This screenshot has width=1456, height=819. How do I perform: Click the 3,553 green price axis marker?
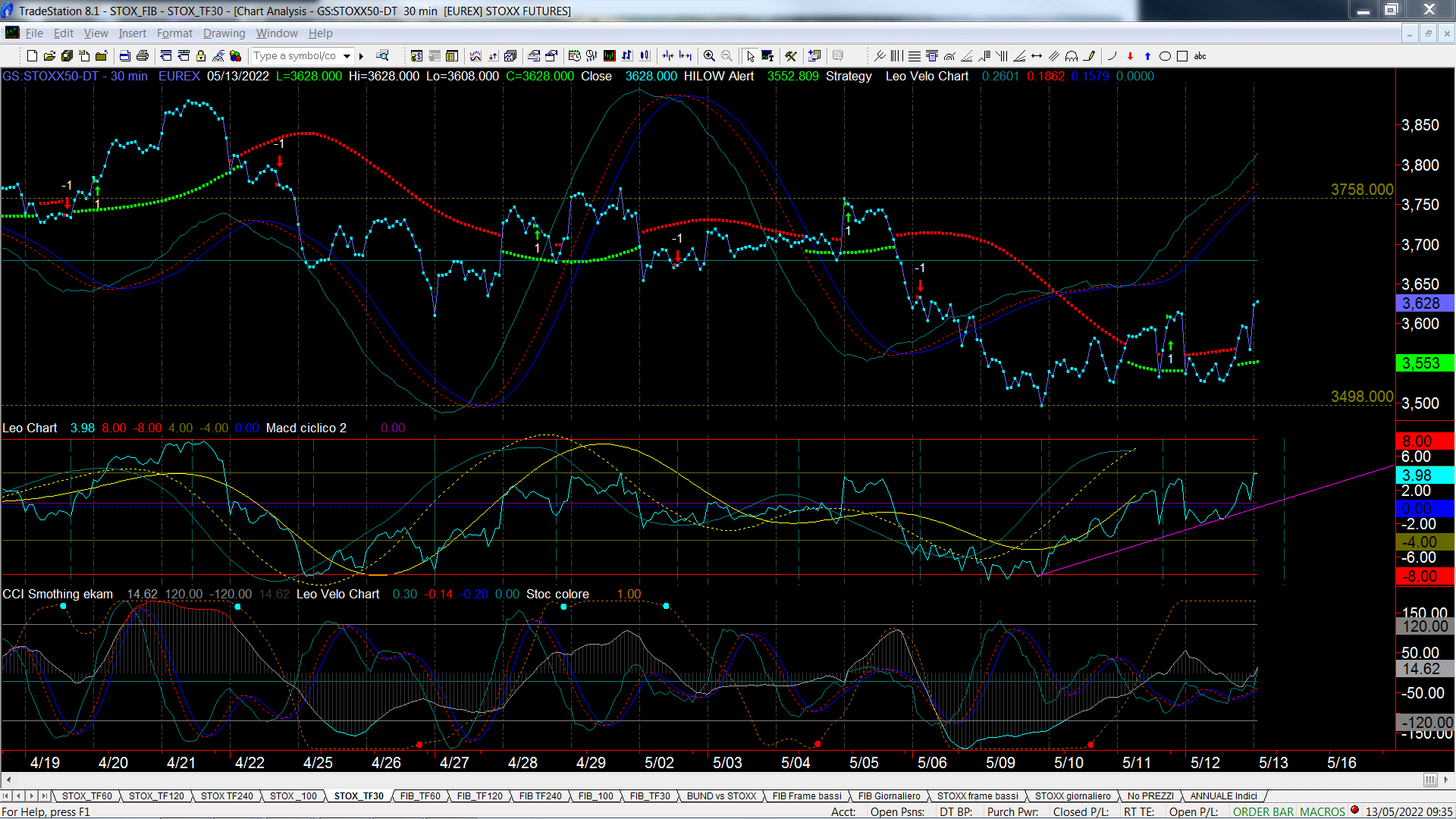(x=1425, y=363)
